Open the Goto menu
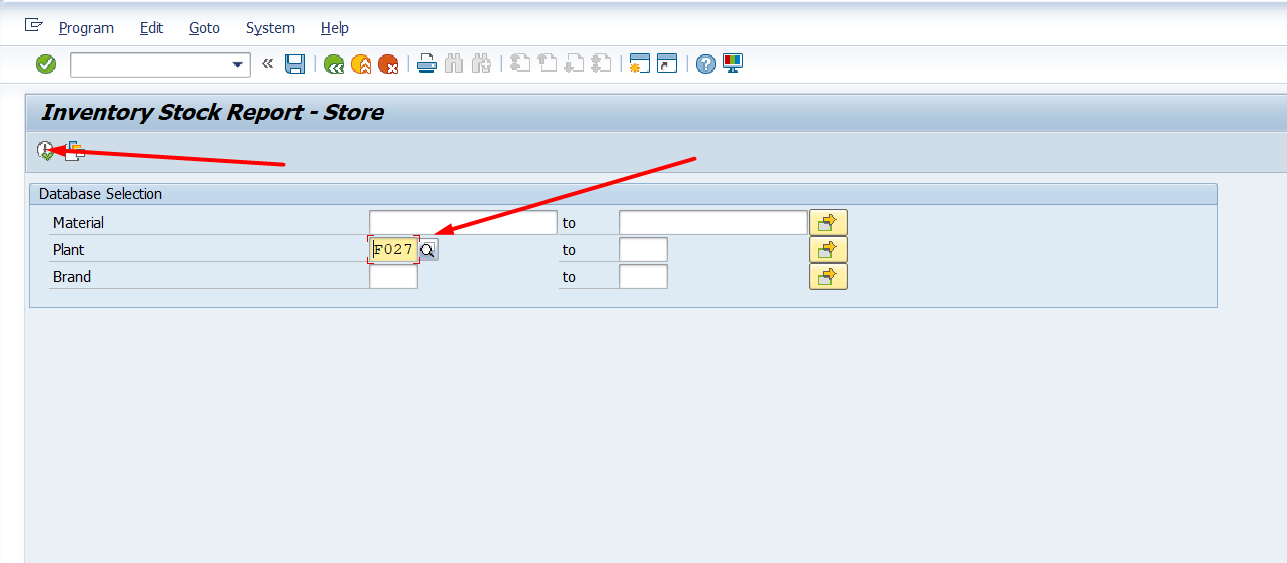 click(x=204, y=28)
